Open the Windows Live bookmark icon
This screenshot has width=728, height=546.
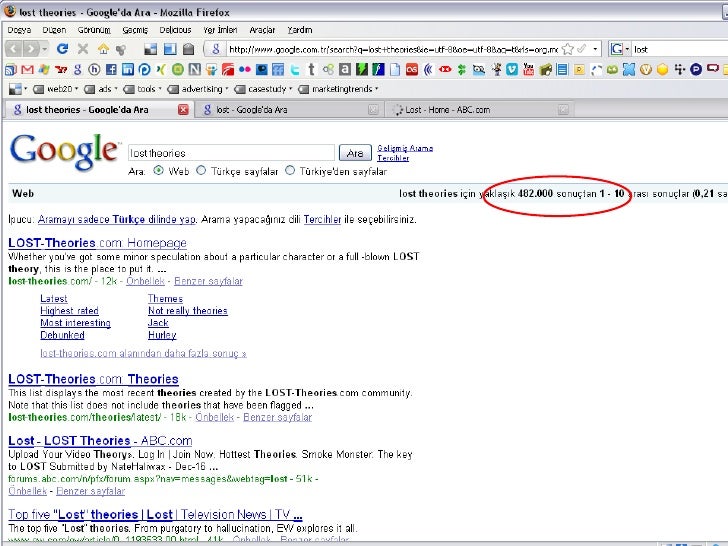[x=44, y=70]
